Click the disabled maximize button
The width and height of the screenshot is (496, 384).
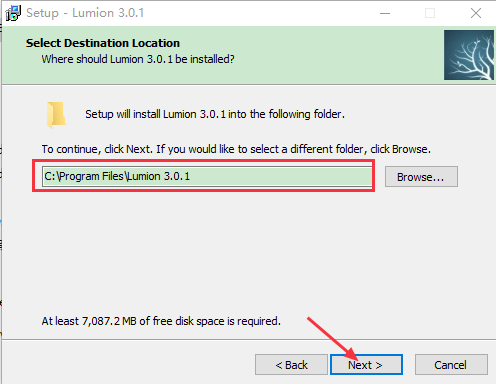[x=430, y=13]
